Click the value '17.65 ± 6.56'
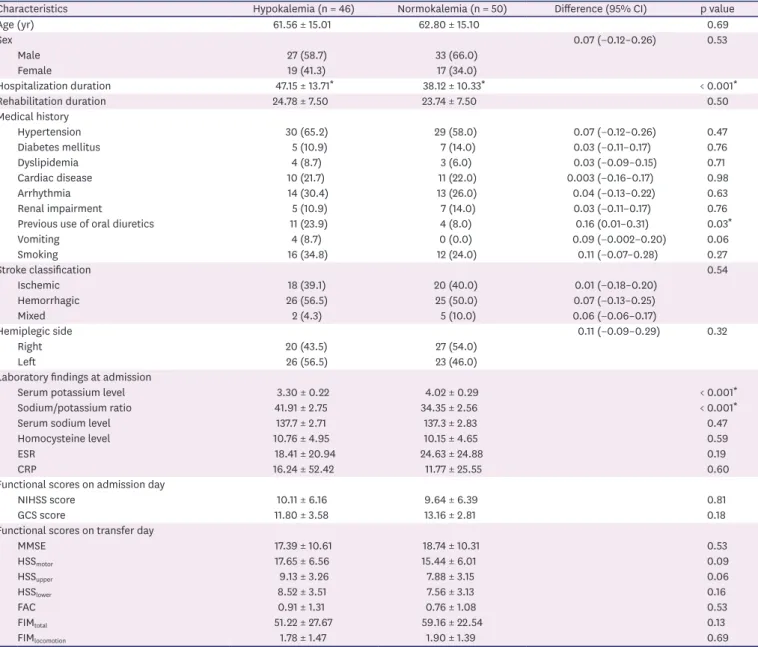This screenshot has height=647, width=758. click(x=302, y=561)
